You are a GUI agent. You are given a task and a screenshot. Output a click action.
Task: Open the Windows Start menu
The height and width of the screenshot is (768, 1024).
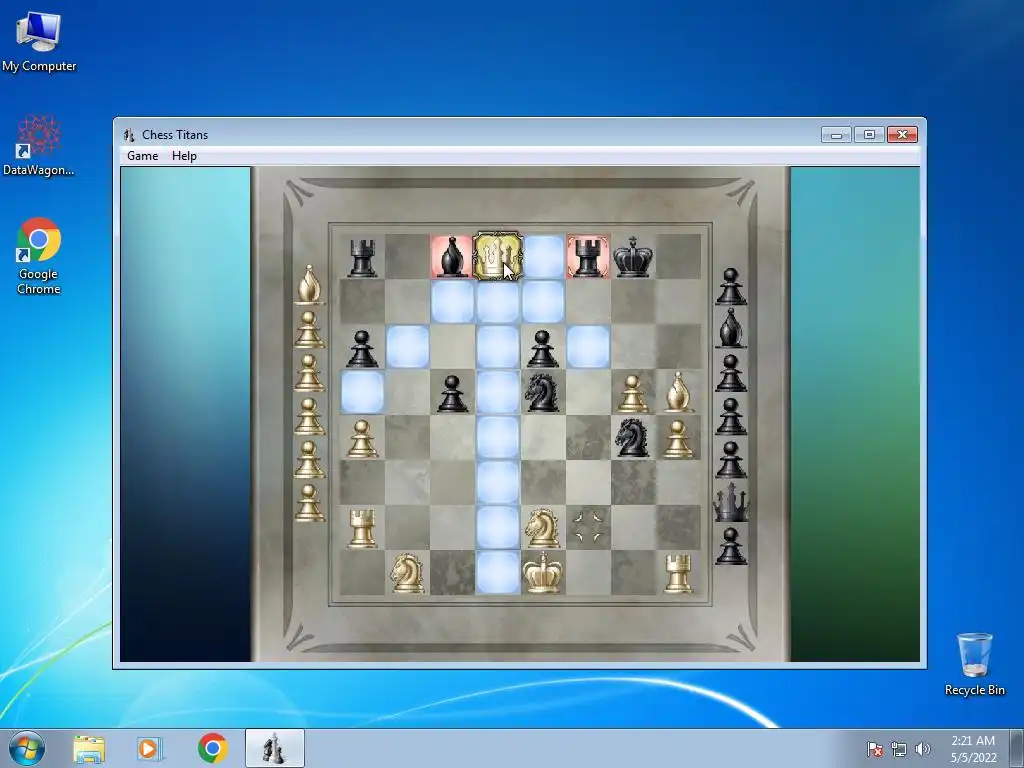[27, 748]
